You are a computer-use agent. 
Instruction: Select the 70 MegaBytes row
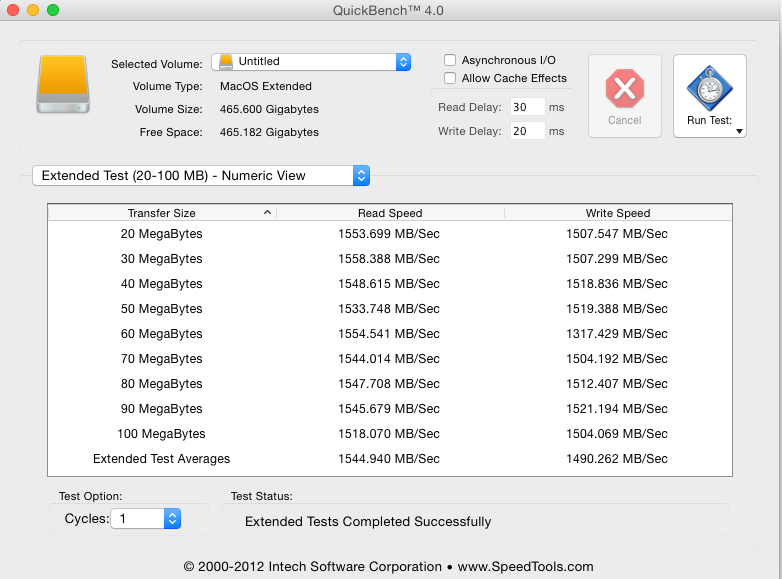coord(390,359)
